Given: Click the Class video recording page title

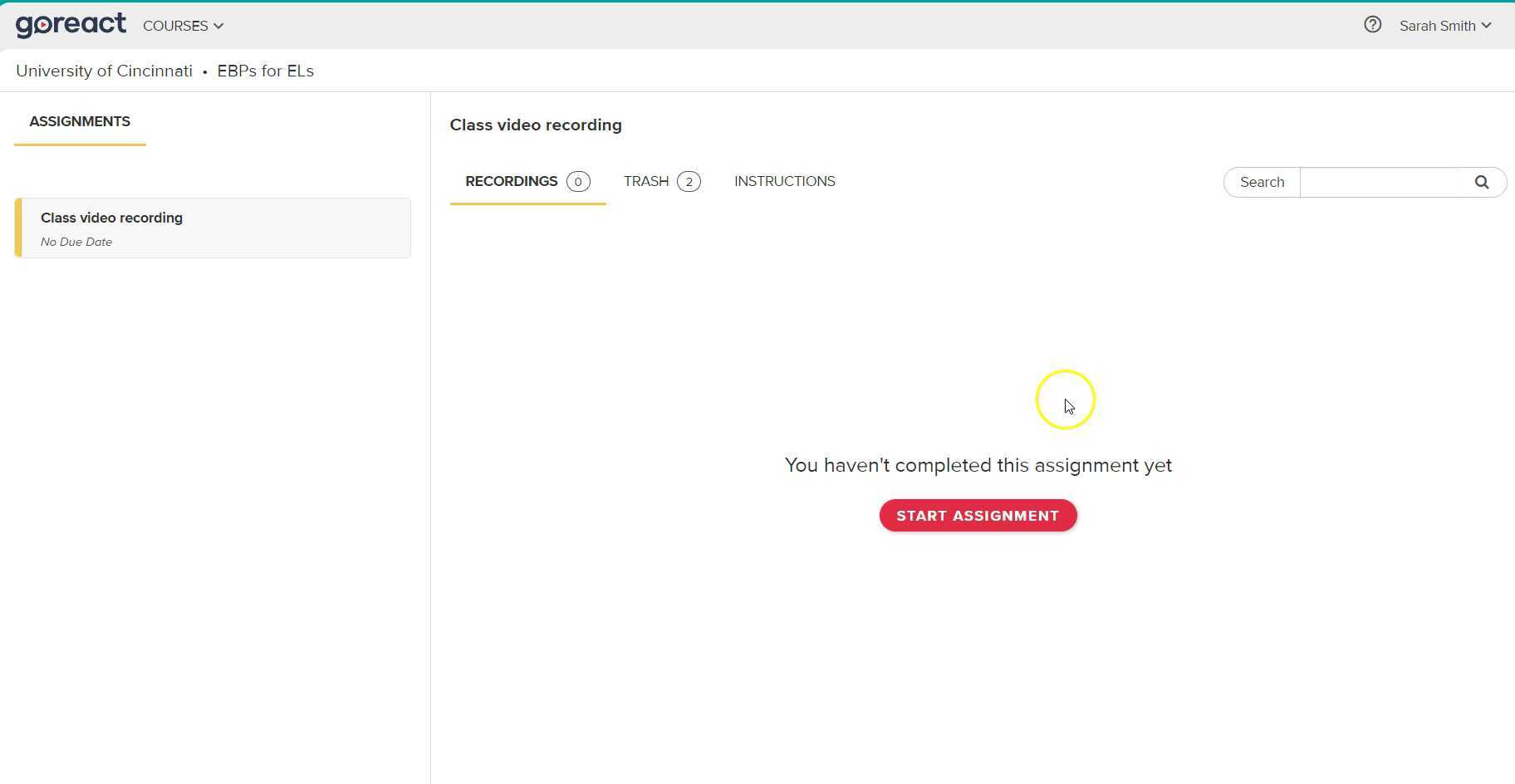Looking at the screenshot, I should point(536,125).
